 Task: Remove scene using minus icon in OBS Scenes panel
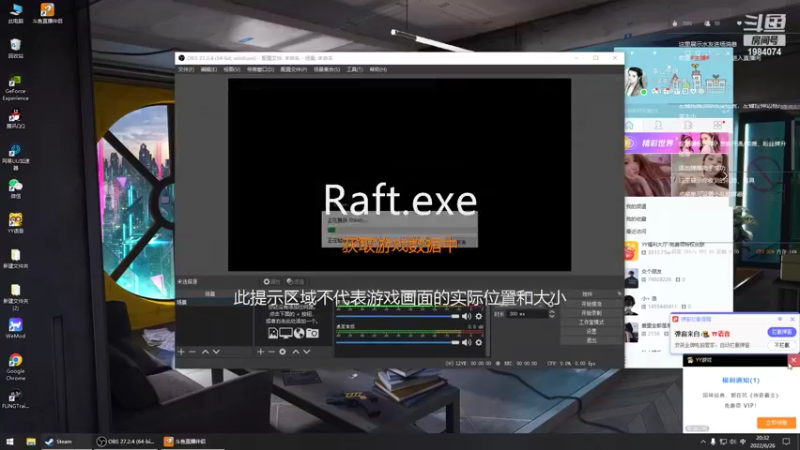[192, 352]
